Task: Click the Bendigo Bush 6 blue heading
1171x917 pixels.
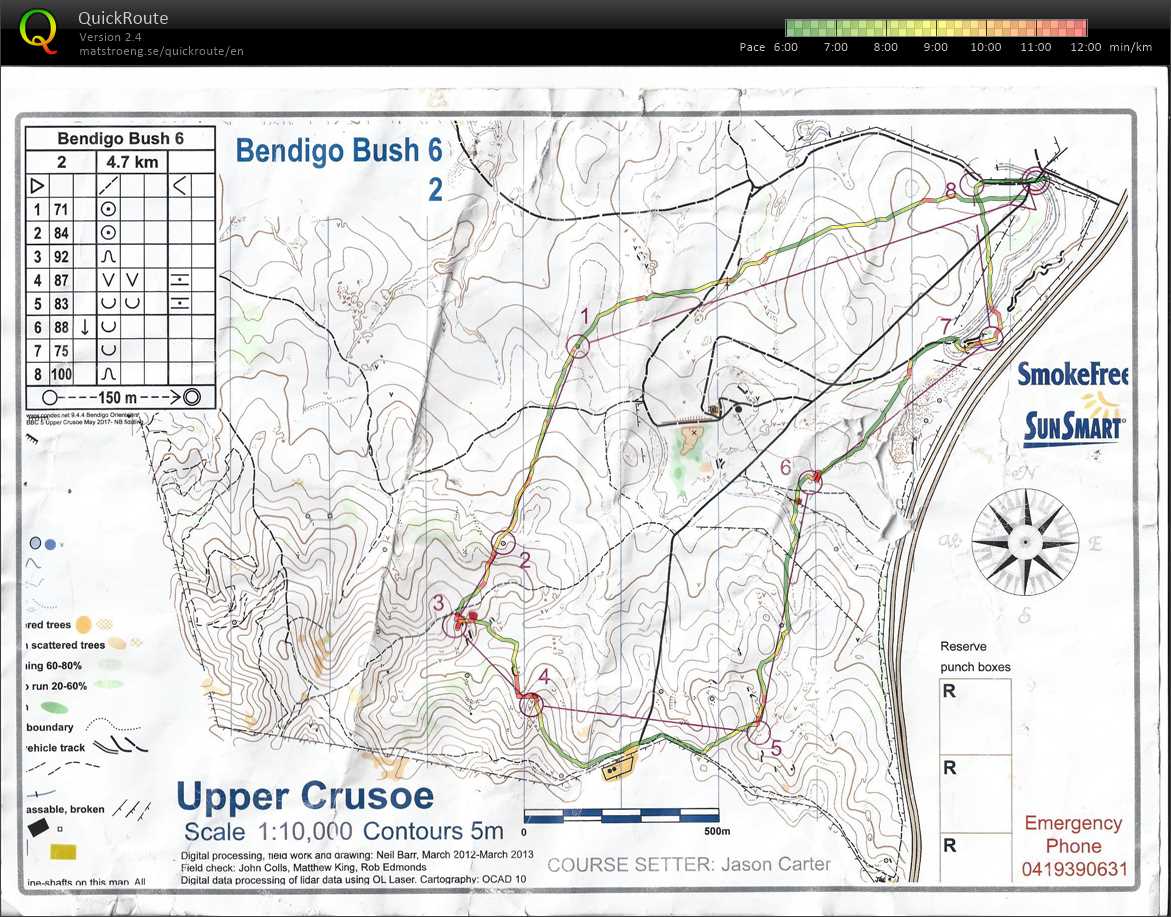Action: 338,151
